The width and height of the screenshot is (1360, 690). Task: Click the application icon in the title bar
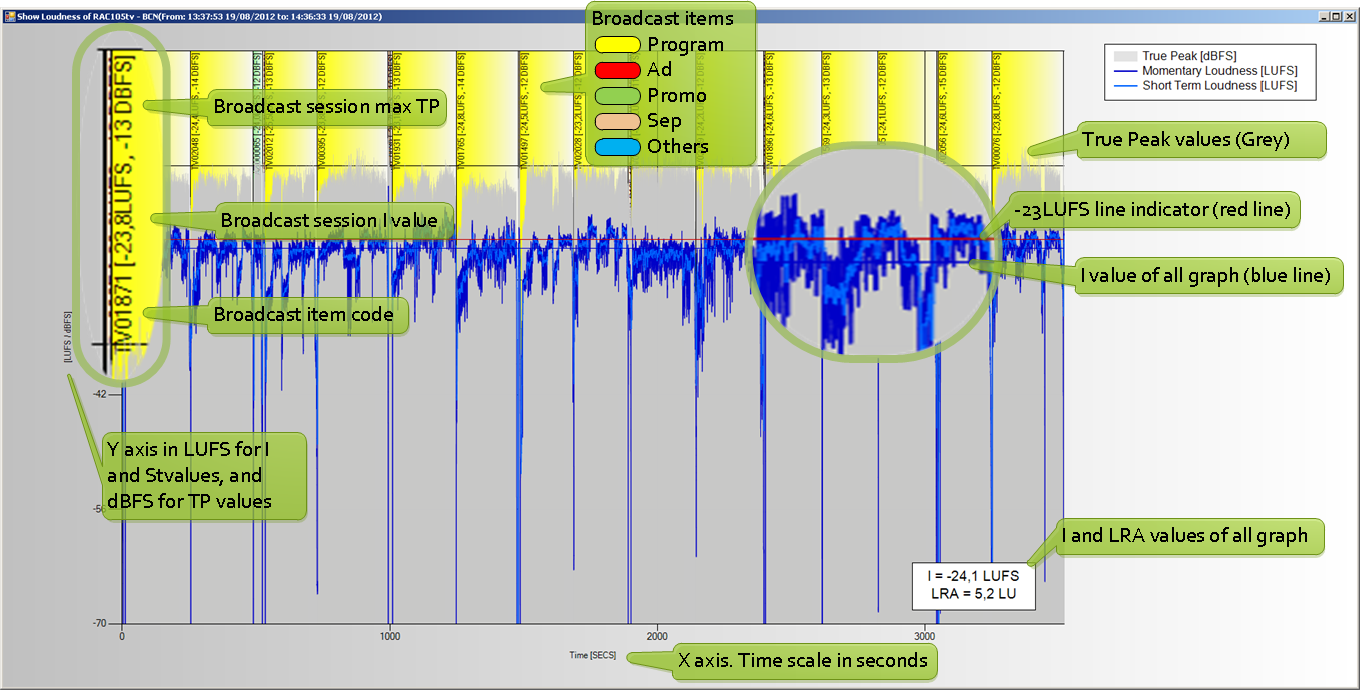point(10,17)
